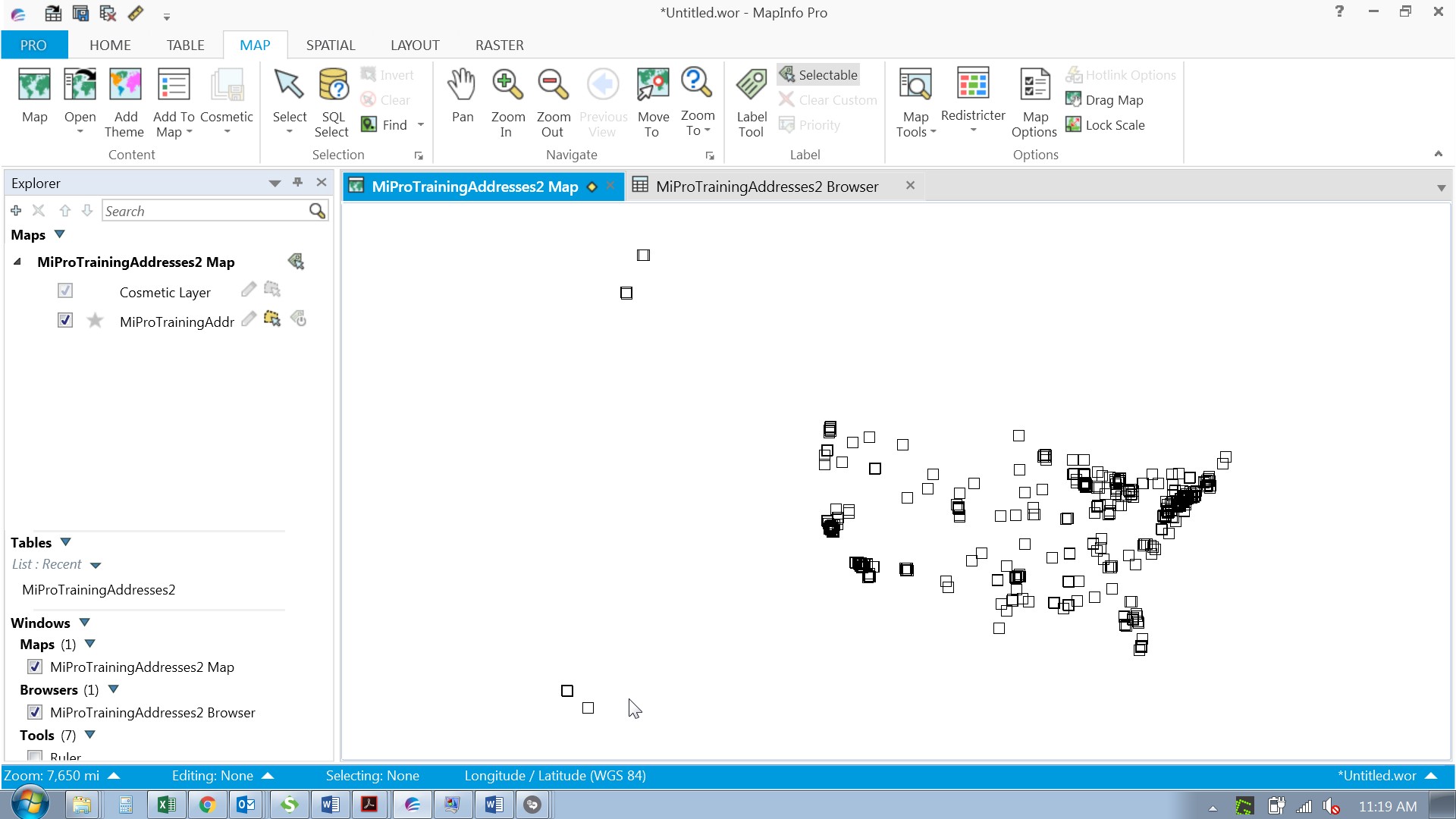The height and width of the screenshot is (819, 1456).
Task: Click the search magnifier in Explorer
Action: pos(317,211)
